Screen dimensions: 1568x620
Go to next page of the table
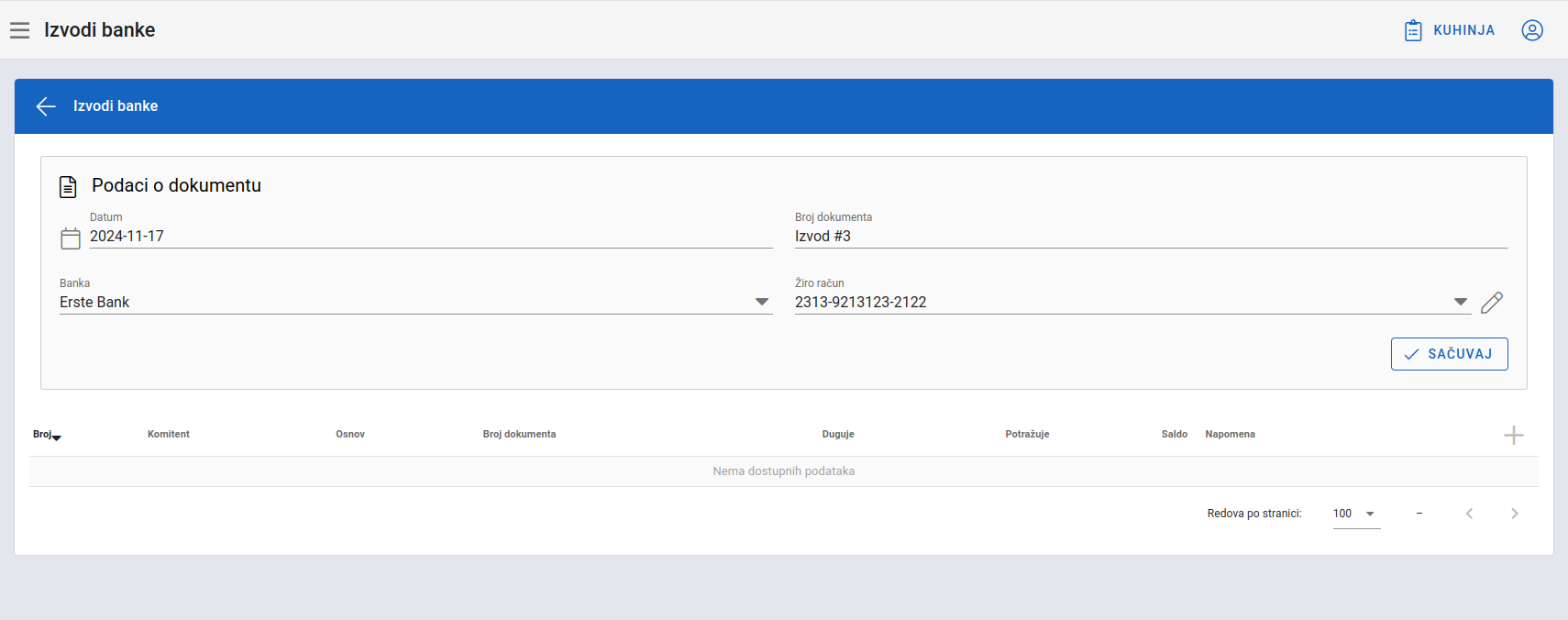point(1515,514)
